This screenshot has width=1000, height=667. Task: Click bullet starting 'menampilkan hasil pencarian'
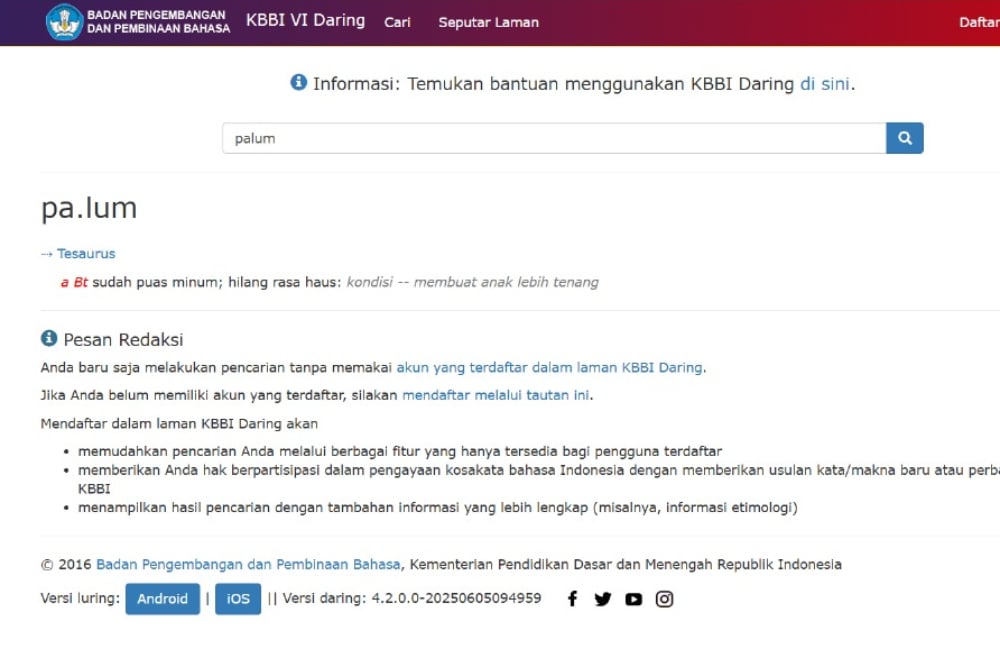click(x=438, y=508)
